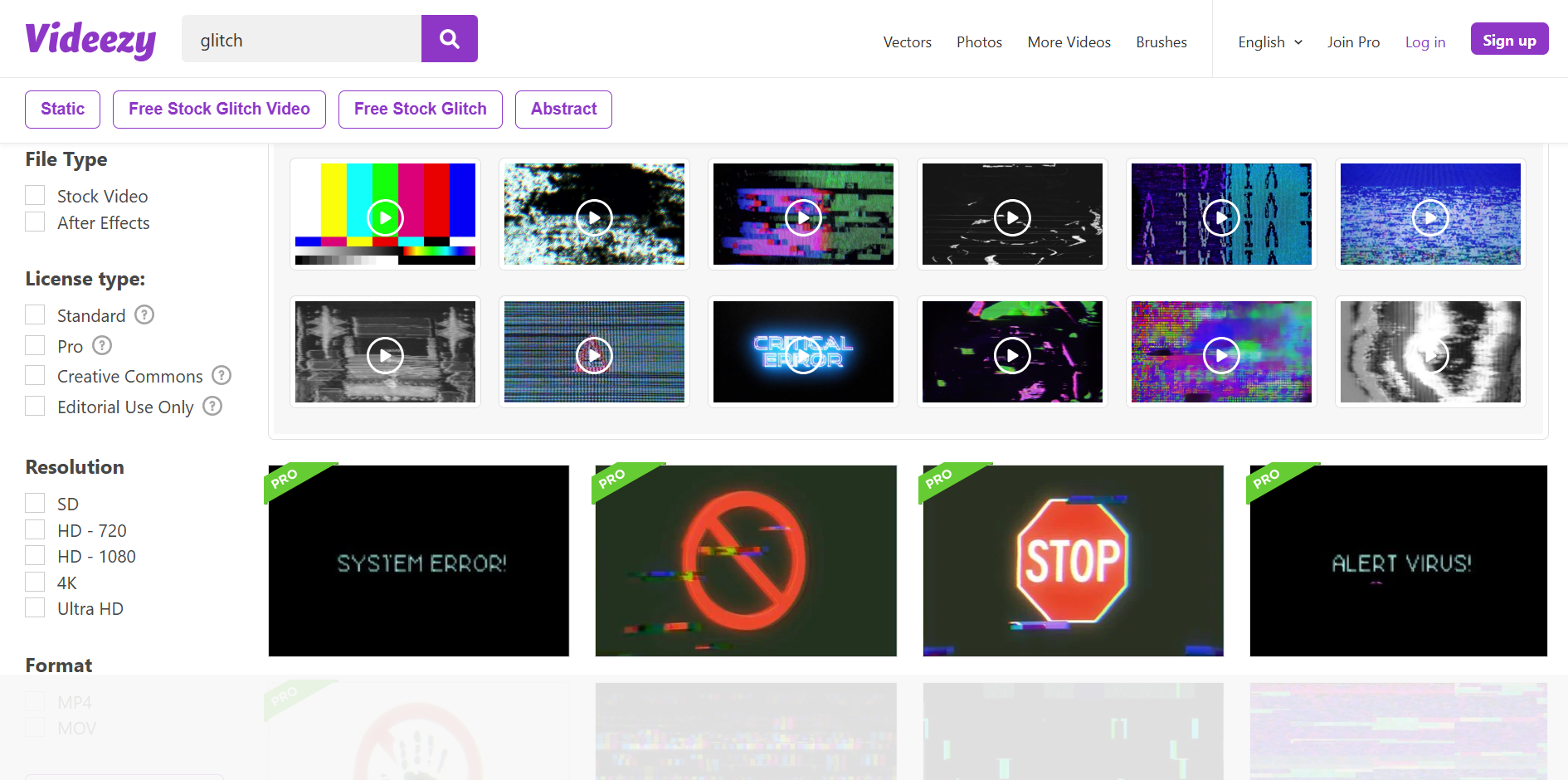Open the help icon beside Creative Commons
Screen dimensions: 1568x780
[x=221, y=376]
